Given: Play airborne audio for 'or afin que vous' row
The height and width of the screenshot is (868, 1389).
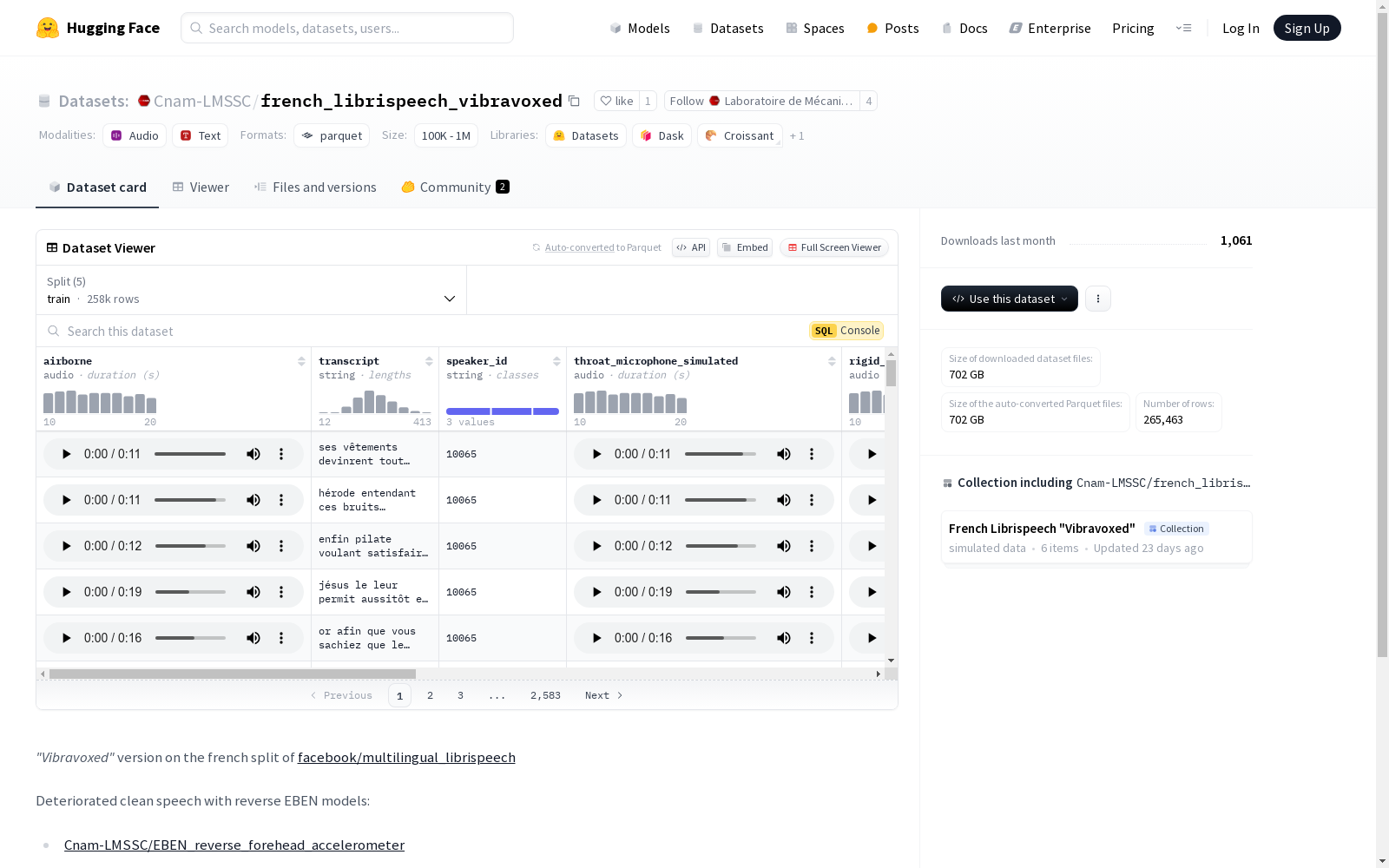Looking at the screenshot, I should [66, 638].
